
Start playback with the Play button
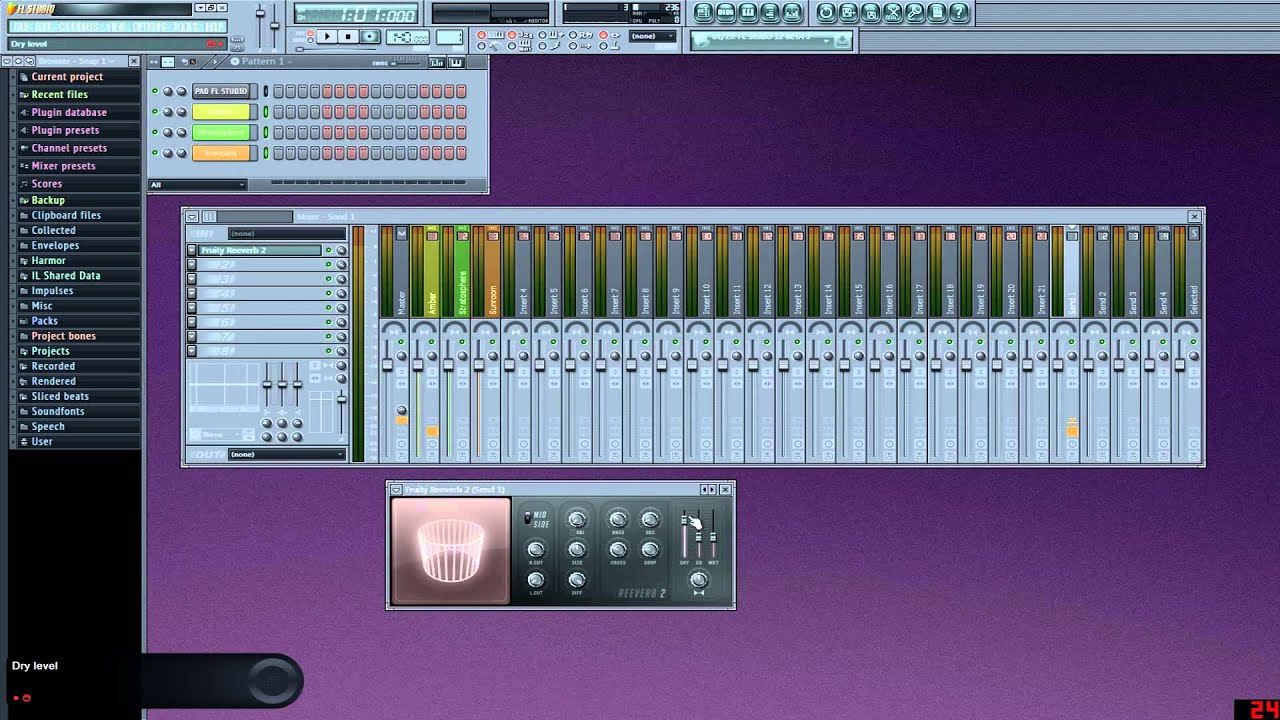click(326, 37)
